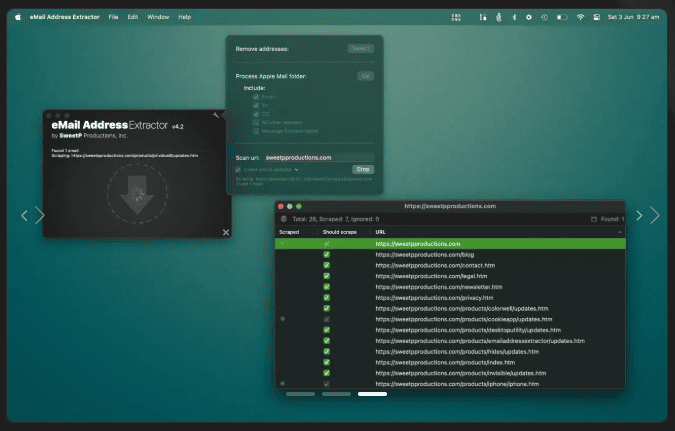675x431 pixels.
Task: Uncheck Should scrape for newsletter.htm
Action: click(x=327, y=287)
